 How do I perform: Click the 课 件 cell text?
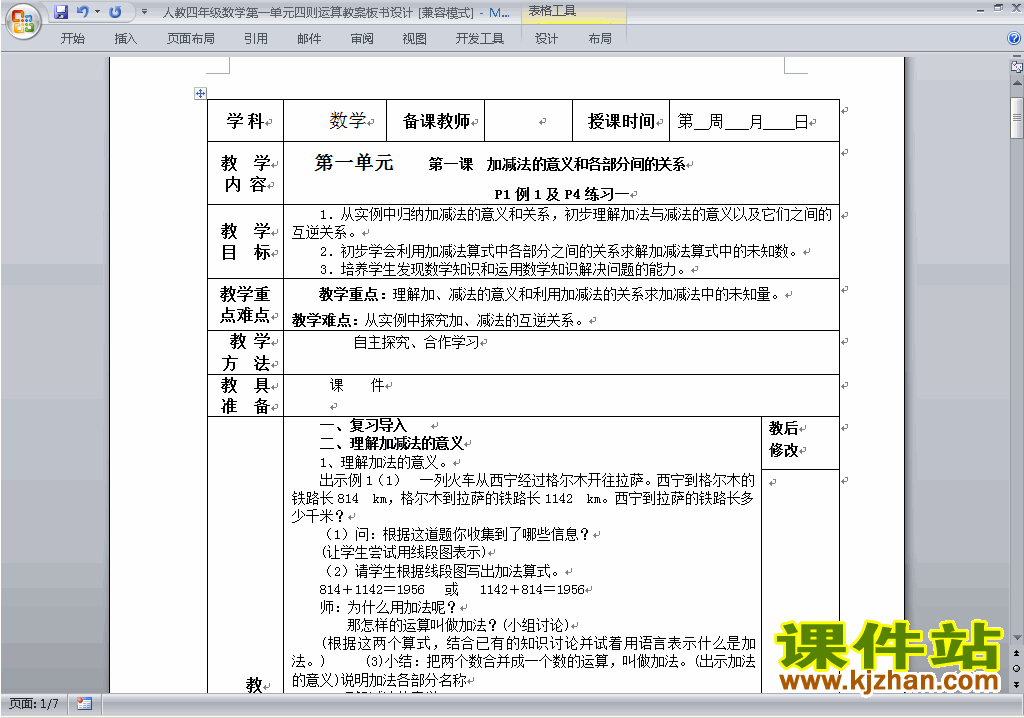pos(357,385)
